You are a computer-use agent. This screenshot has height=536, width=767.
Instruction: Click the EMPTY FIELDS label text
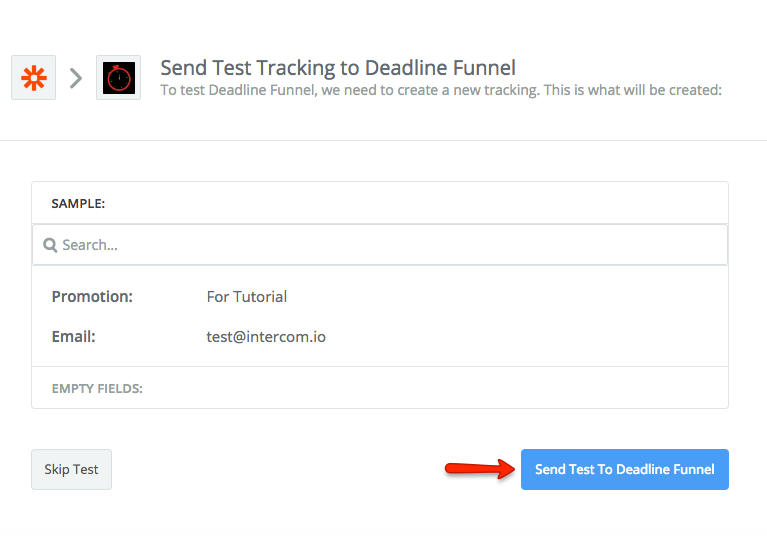click(97, 388)
